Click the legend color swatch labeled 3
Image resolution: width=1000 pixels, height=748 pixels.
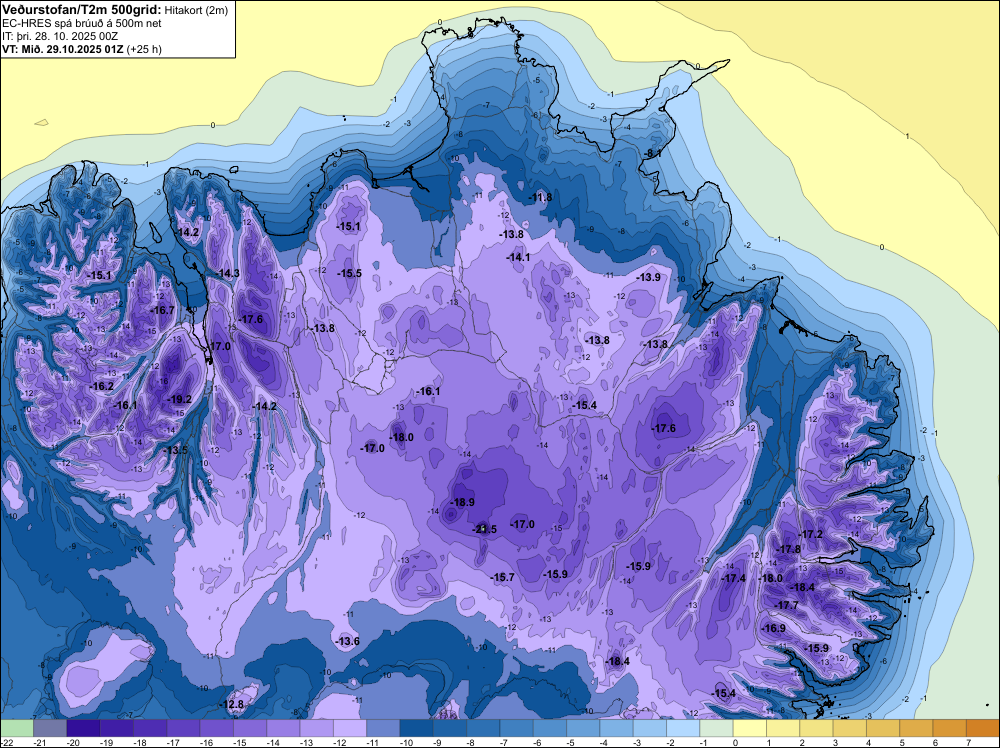pyautogui.click(x=850, y=728)
